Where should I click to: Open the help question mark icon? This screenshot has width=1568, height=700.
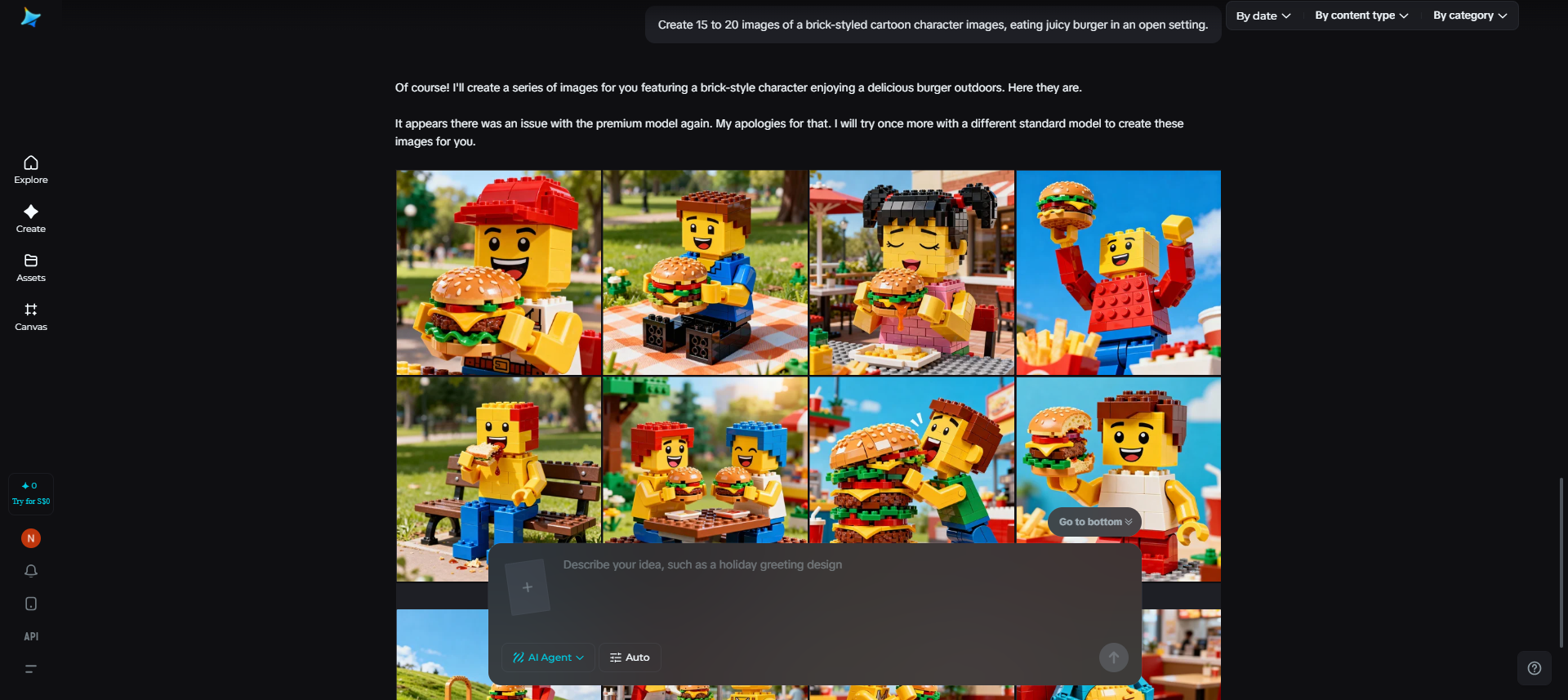[x=1535, y=668]
